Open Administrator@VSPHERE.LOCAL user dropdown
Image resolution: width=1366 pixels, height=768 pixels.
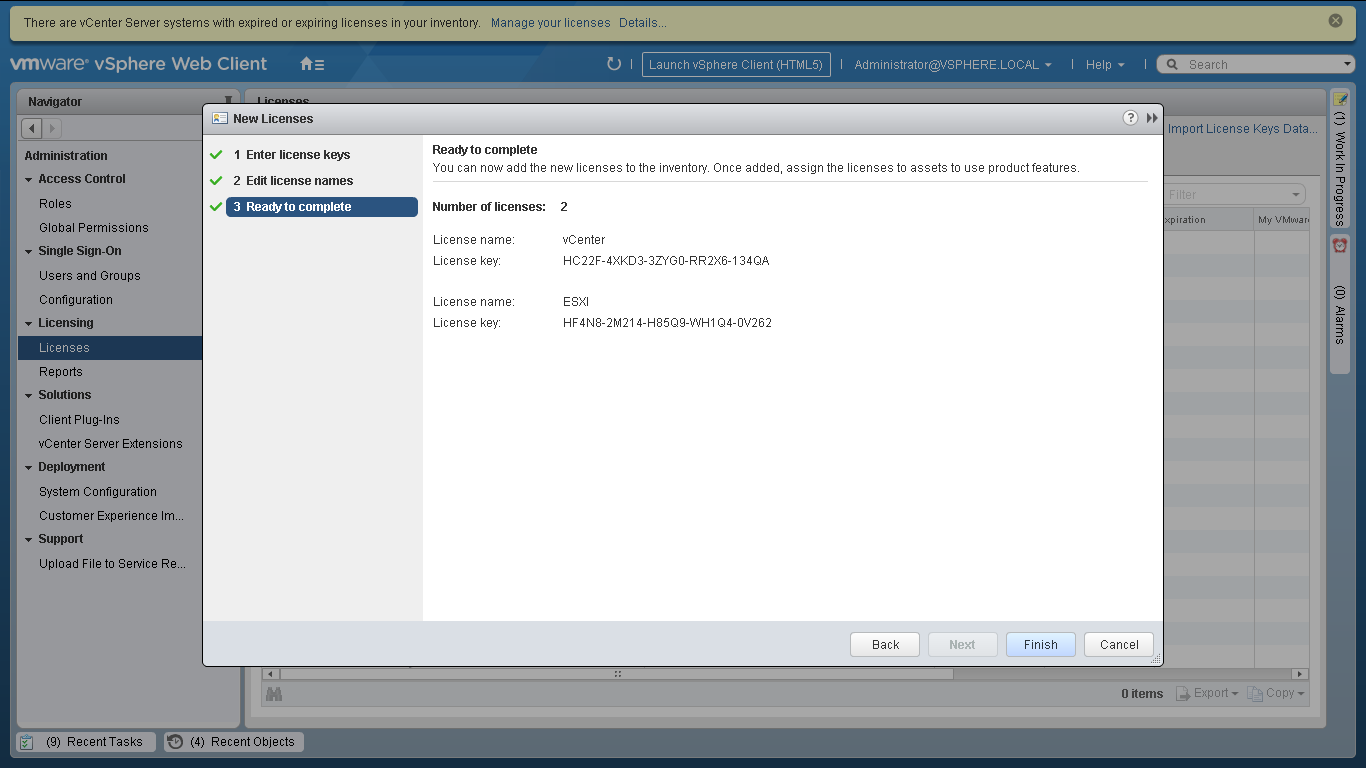click(952, 64)
